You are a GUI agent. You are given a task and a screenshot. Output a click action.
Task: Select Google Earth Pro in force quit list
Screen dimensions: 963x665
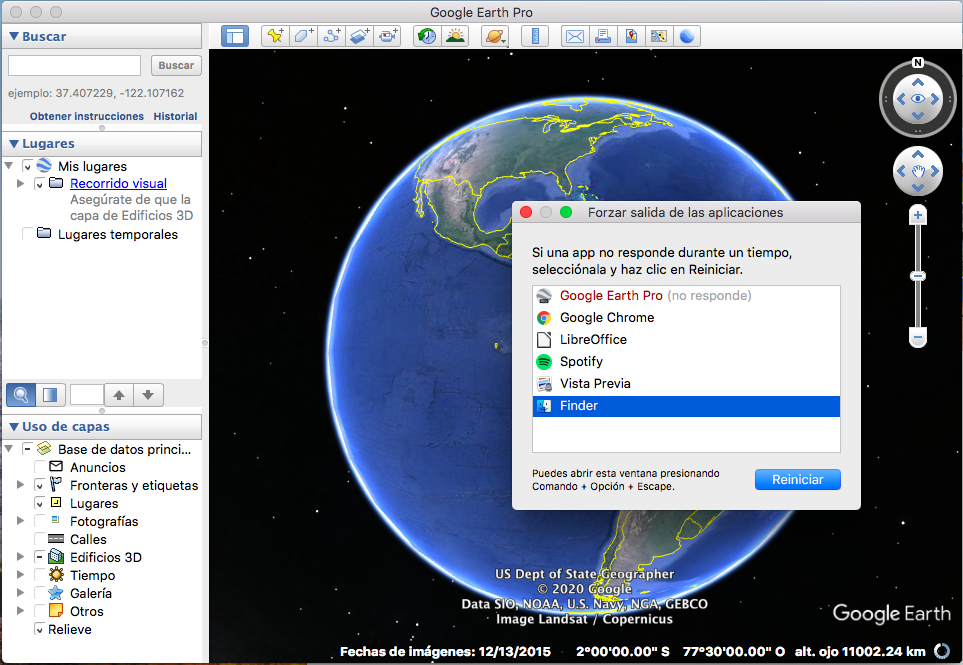(686, 296)
